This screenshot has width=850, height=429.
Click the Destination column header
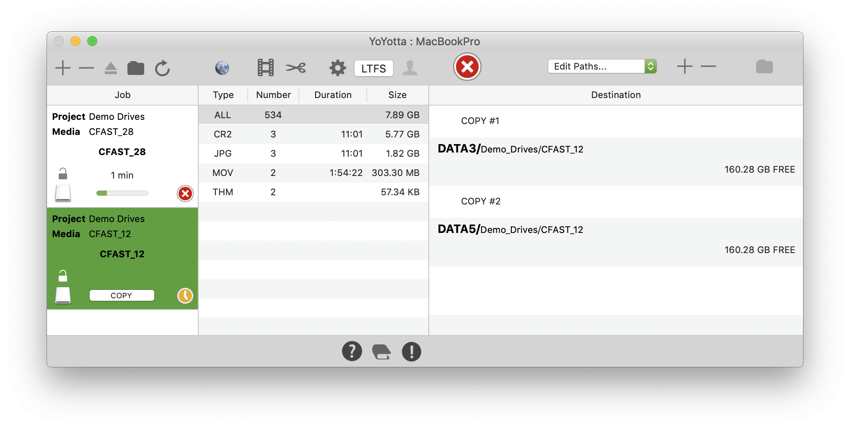[616, 95]
